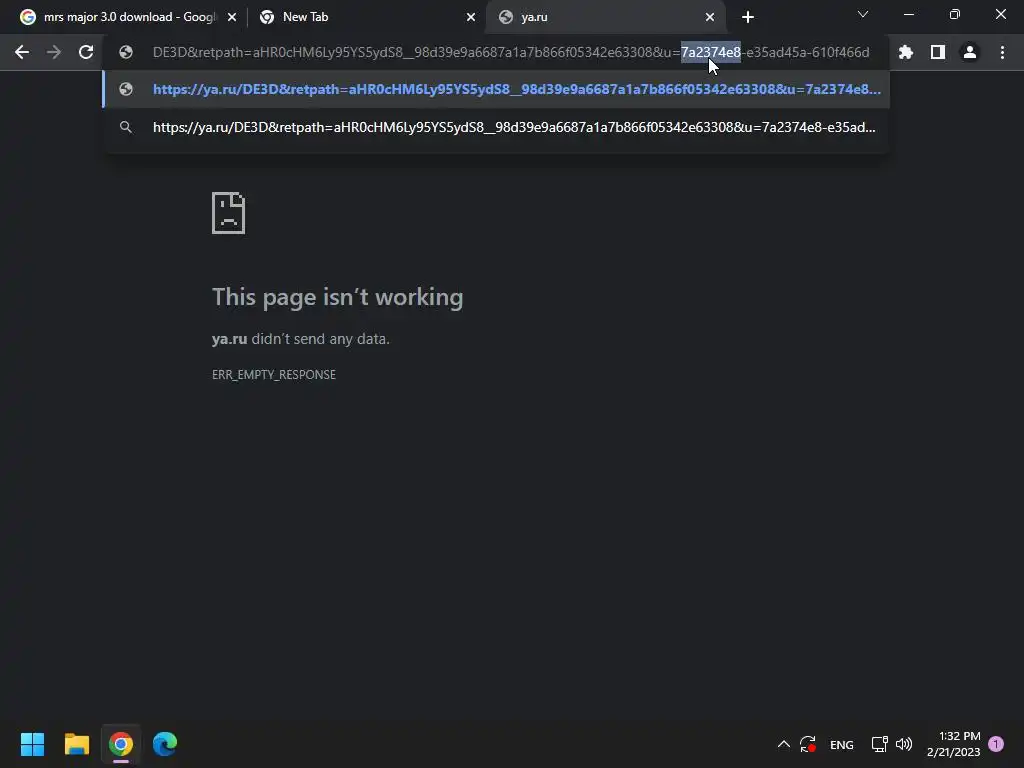The width and height of the screenshot is (1024, 768).
Task: Open a new tab with plus button
Action: tap(748, 17)
